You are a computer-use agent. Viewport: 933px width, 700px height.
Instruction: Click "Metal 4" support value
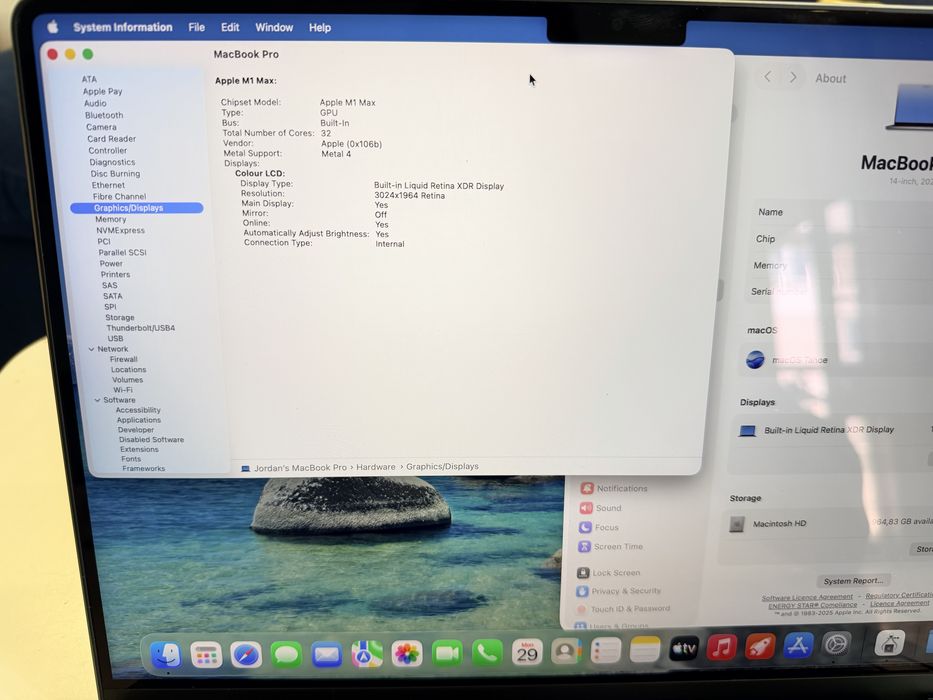pyautogui.click(x=336, y=154)
